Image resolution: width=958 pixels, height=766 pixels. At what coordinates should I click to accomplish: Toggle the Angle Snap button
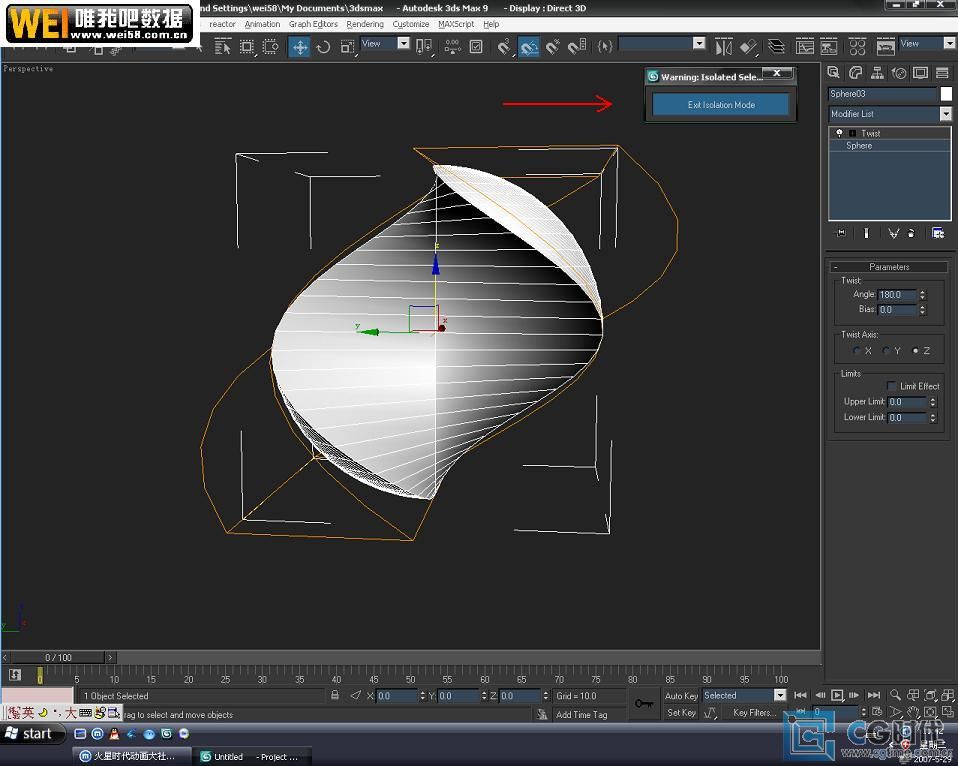tap(528, 46)
